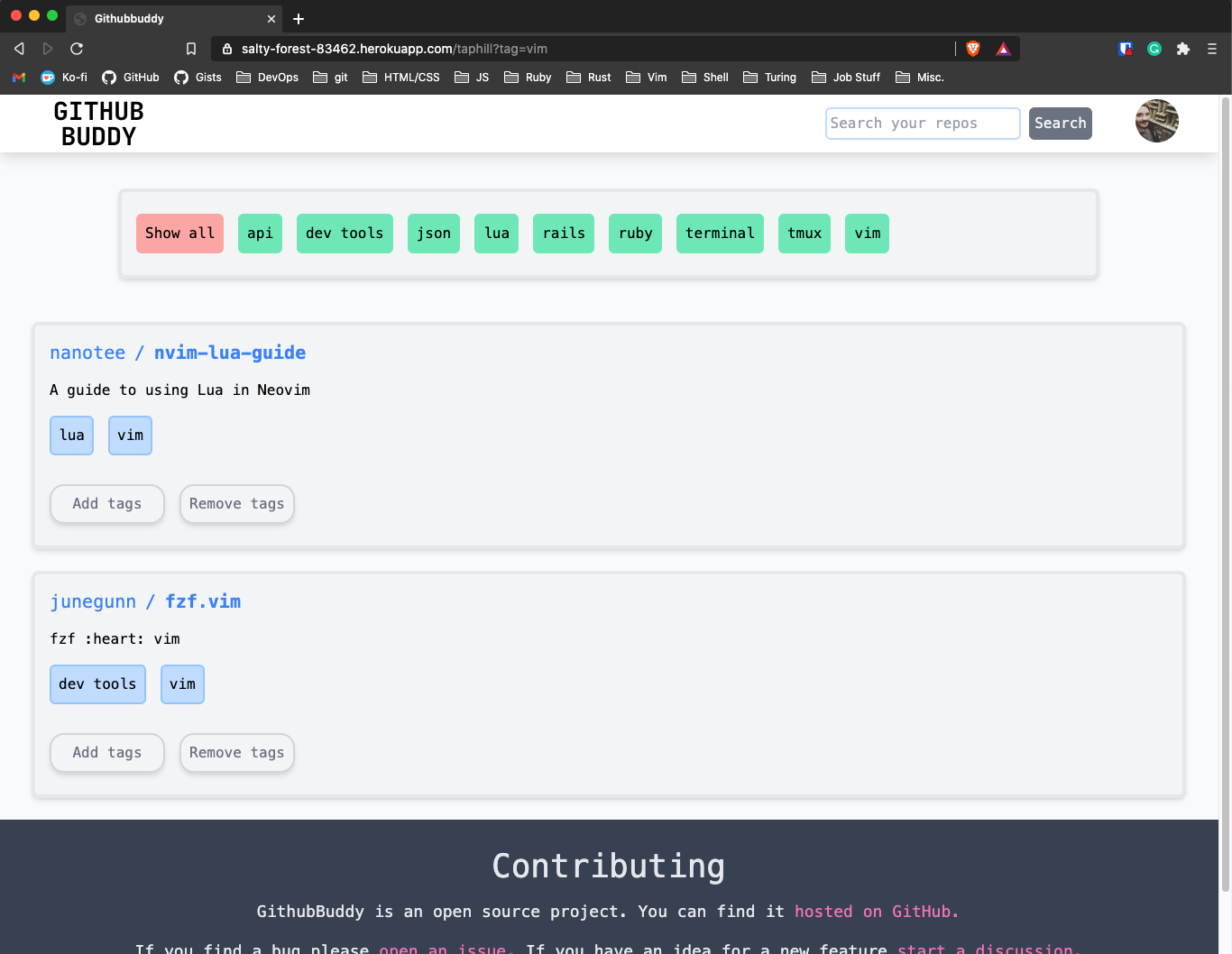Click the Show all filter
The height and width of the screenshot is (954, 1232).
click(179, 234)
